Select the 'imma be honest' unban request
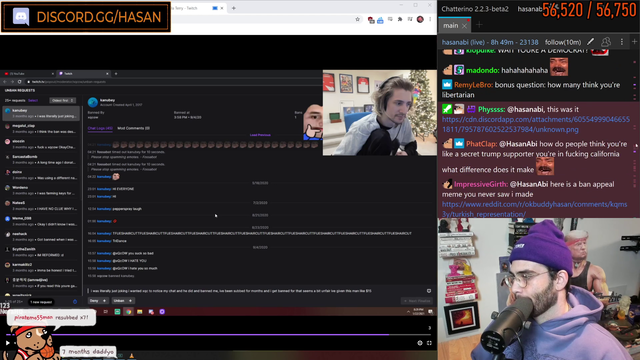This screenshot has height=360, width=640. click(41, 267)
